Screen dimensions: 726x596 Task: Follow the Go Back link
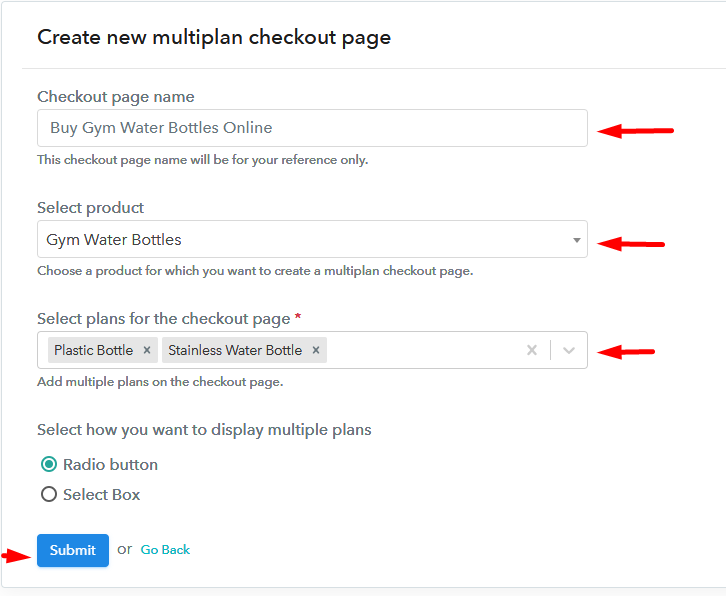coord(165,550)
